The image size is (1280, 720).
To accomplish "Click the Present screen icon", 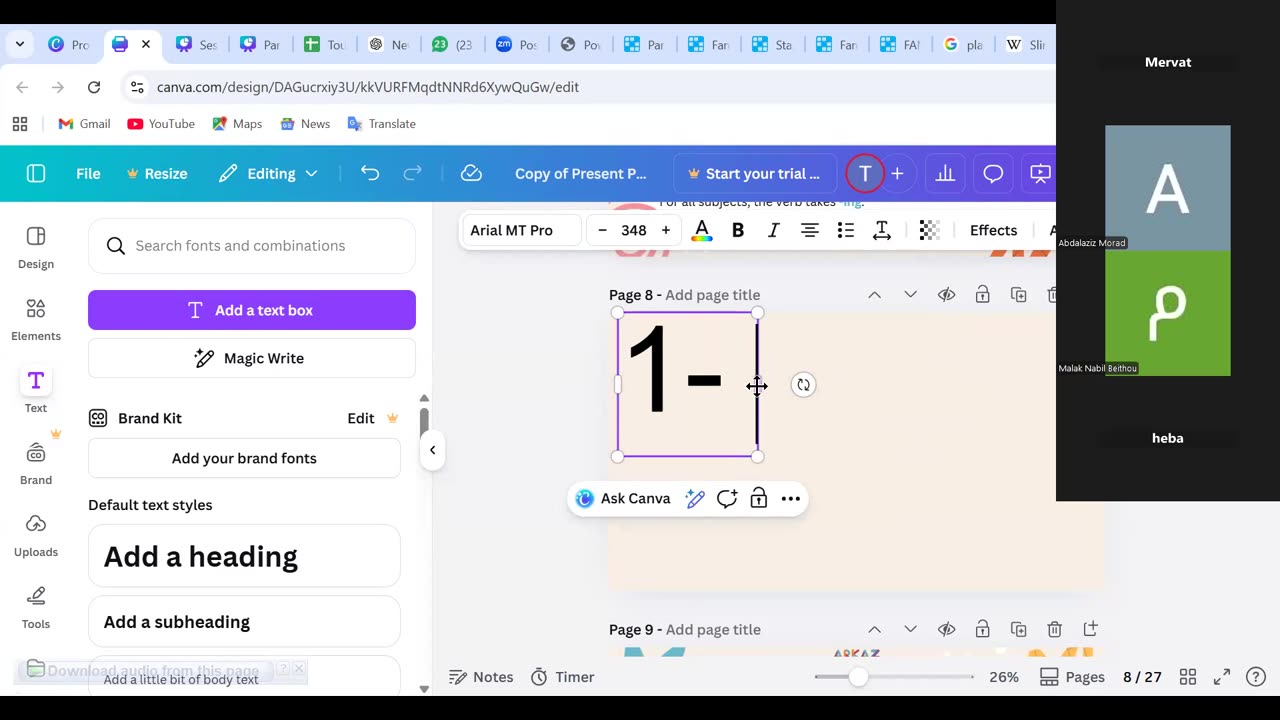I will point(1040,173).
